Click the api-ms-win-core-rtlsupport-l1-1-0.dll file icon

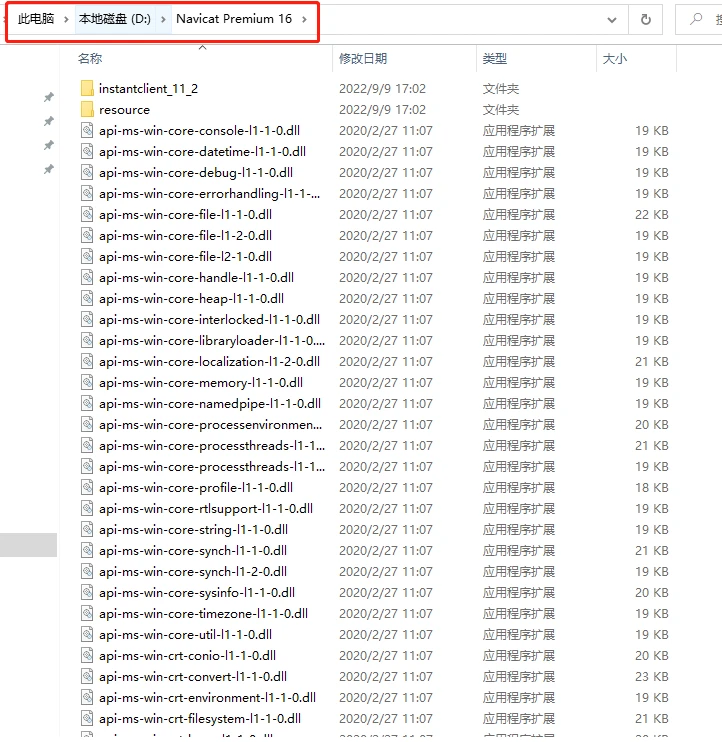point(87,508)
